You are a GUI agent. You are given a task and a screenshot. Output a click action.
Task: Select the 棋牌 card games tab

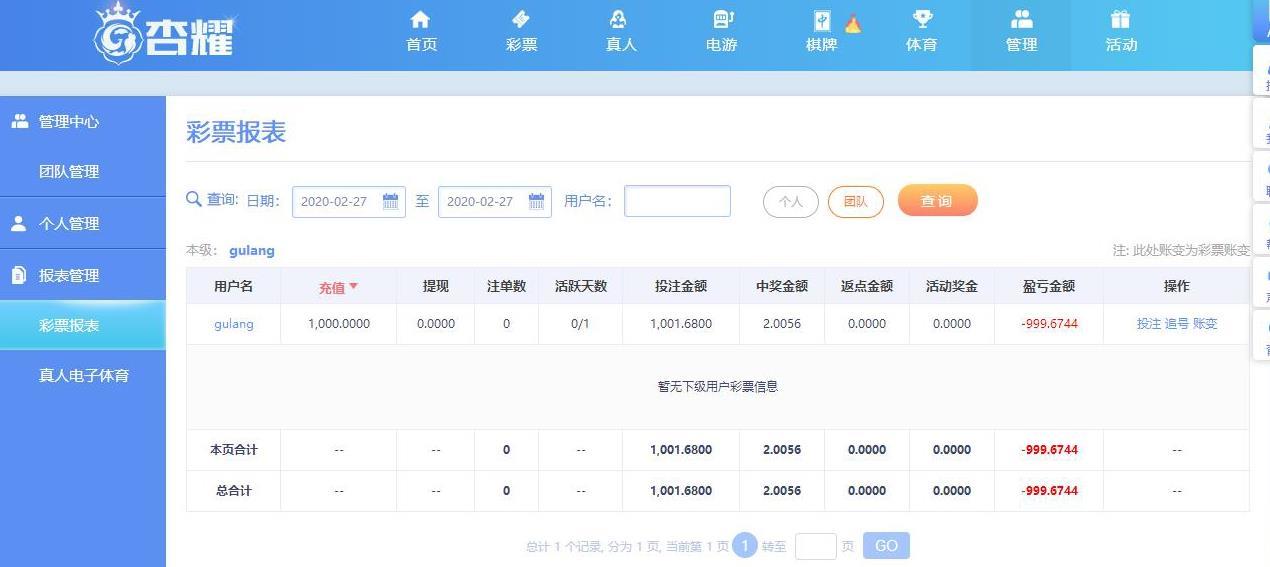(821, 33)
